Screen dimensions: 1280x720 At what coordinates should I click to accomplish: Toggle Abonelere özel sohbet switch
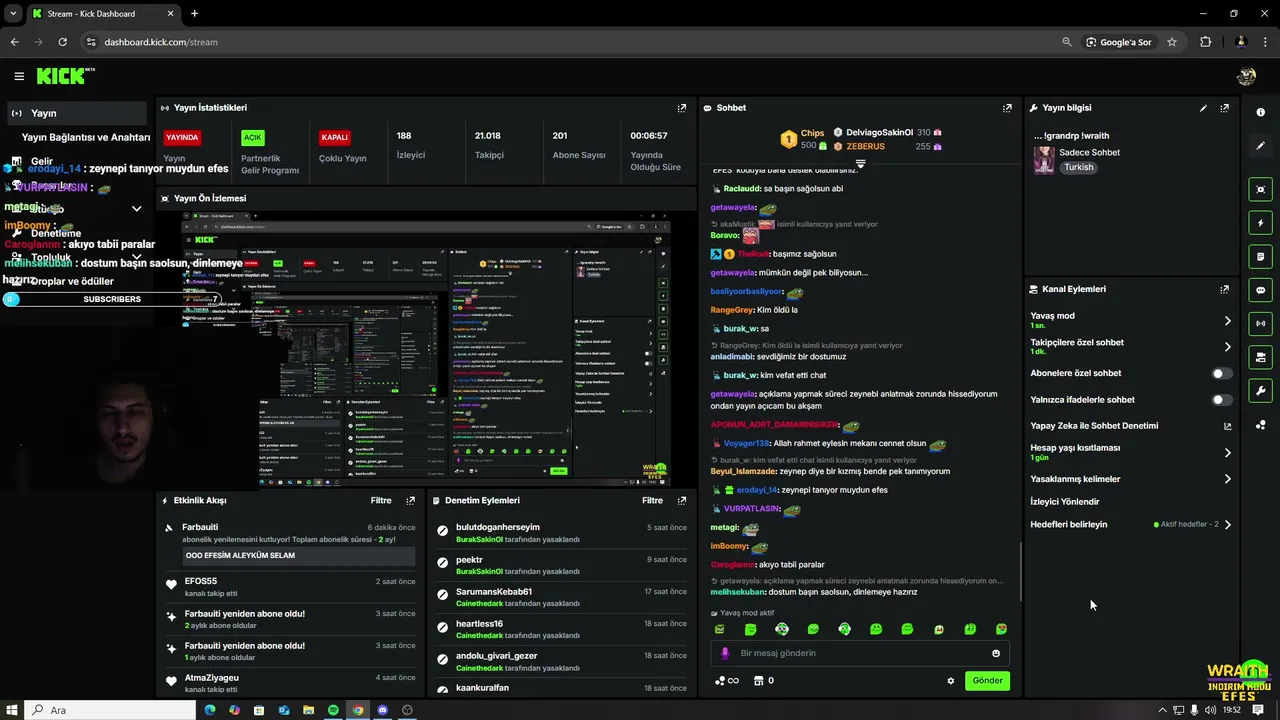pos(1221,373)
